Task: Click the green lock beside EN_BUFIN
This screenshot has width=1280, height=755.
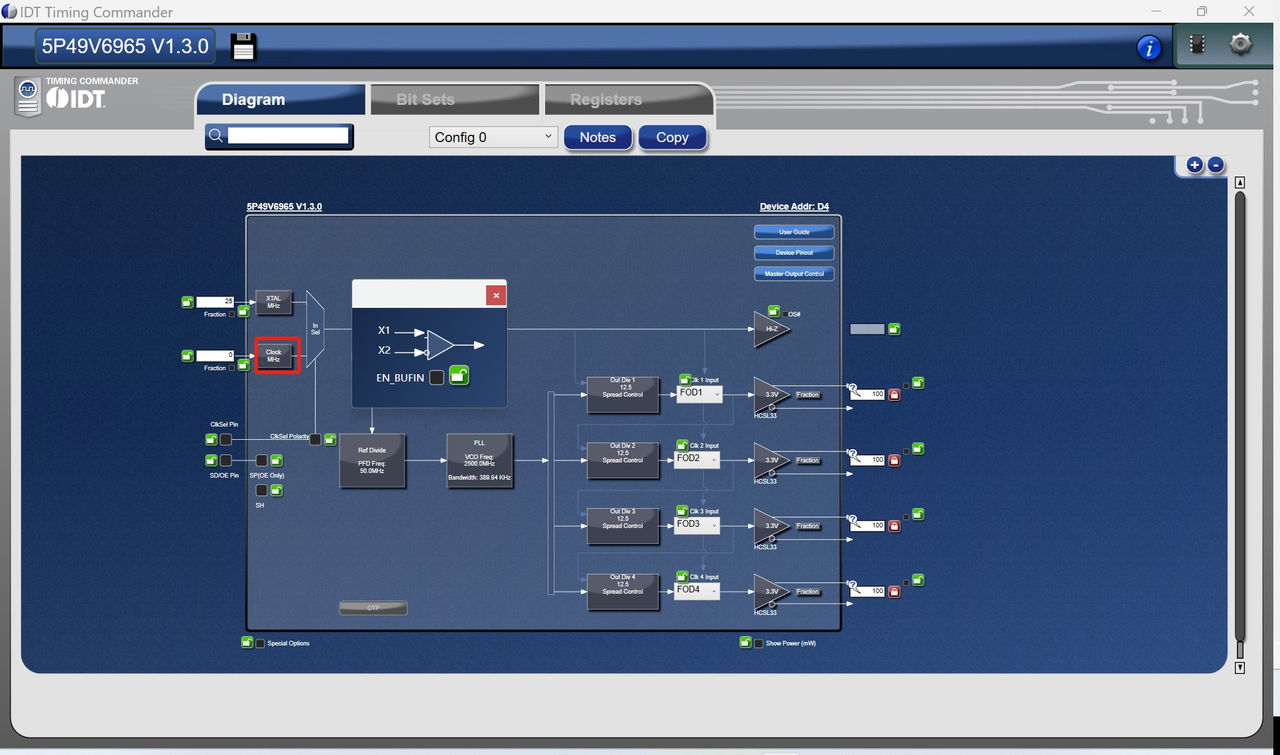Action: 459,376
